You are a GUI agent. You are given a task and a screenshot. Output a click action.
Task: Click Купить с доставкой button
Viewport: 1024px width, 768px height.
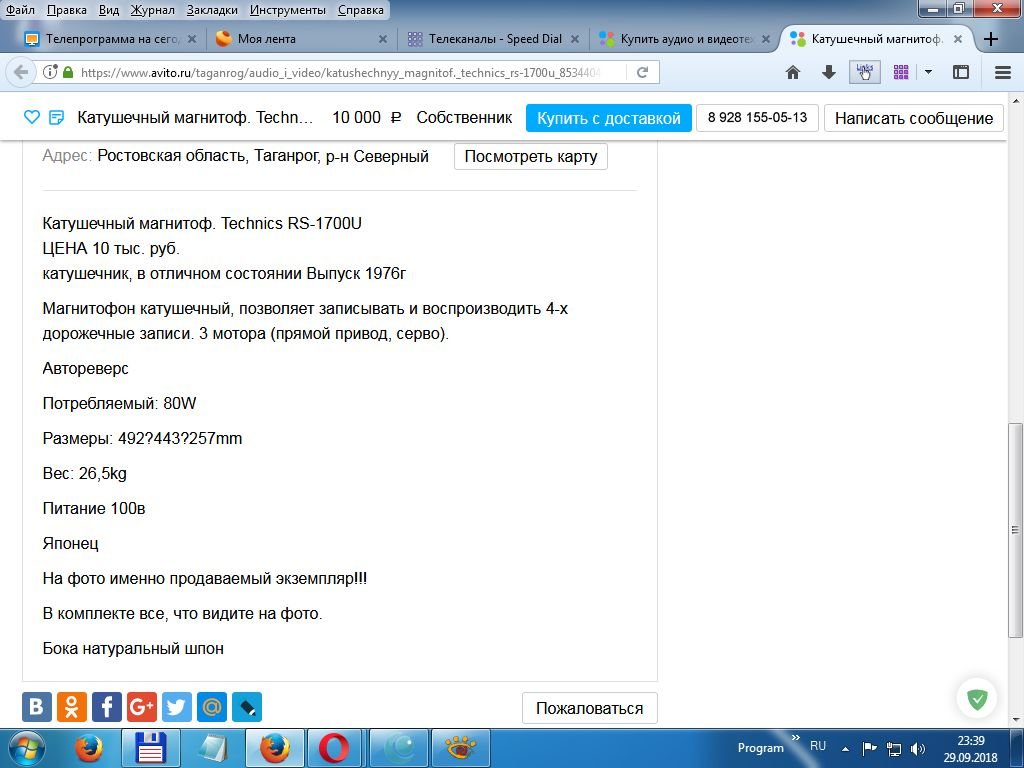(609, 118)
